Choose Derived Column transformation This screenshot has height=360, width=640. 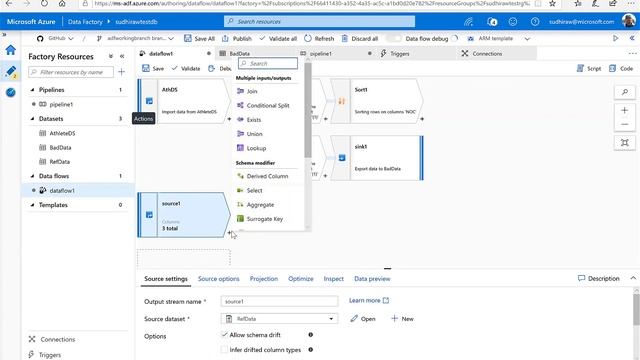click(x=267, y=176)
